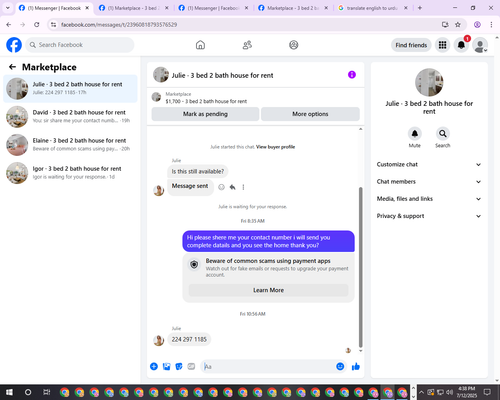Click the $1,700 listing title in chat header
500x400 pixels.
pos(206,101)
